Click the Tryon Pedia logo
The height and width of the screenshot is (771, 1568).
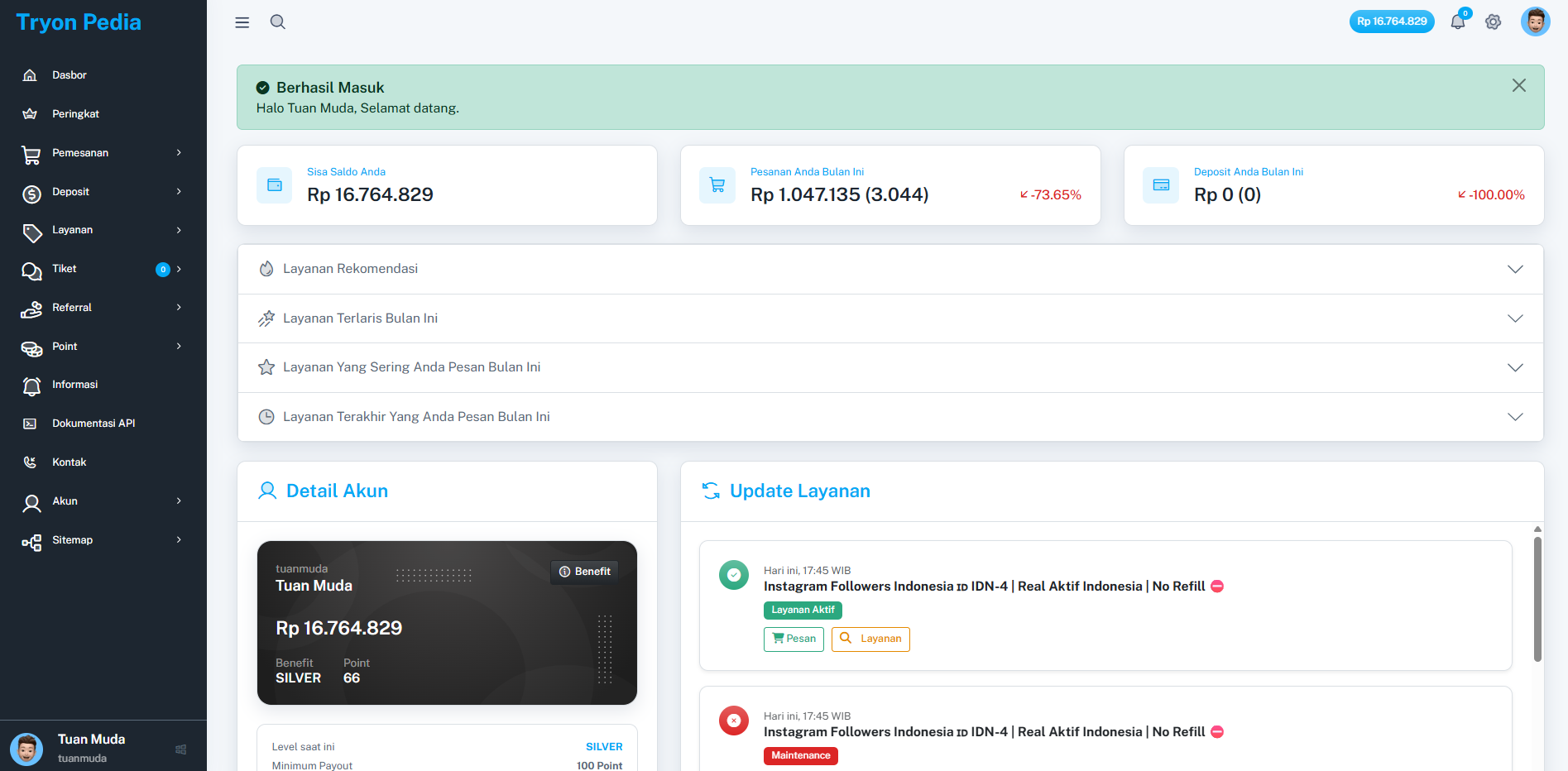coord(79,22)
